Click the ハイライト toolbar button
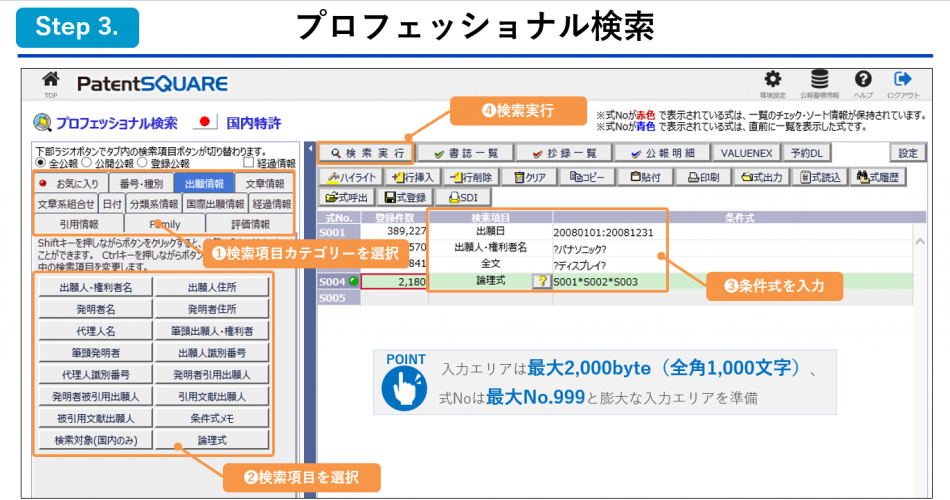This screenshot has width=950, height=500. pos(353,177)
